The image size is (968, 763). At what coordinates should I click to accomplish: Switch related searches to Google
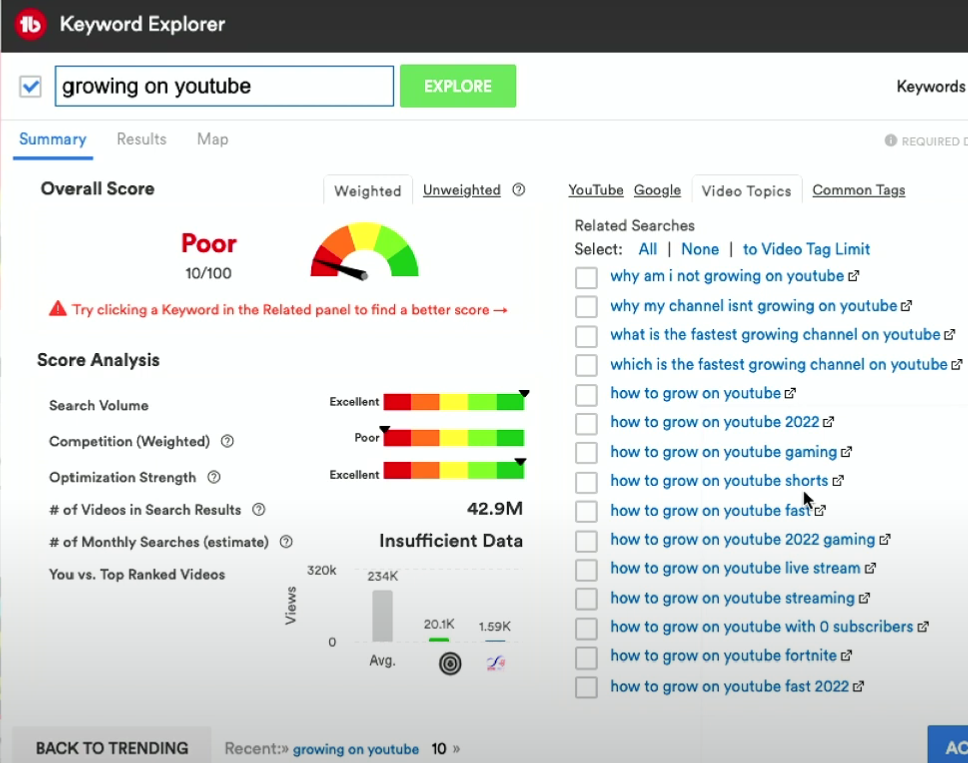coord(657,190)
